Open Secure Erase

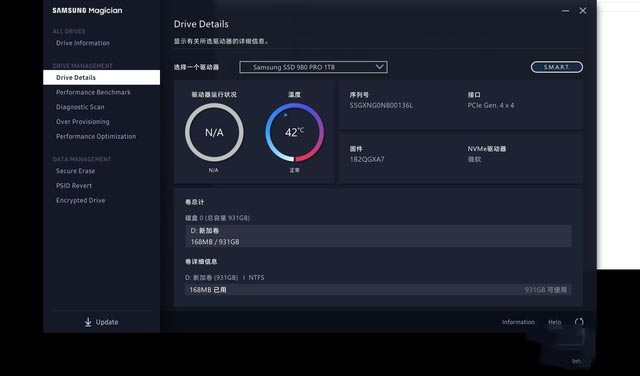pos(76,171)
